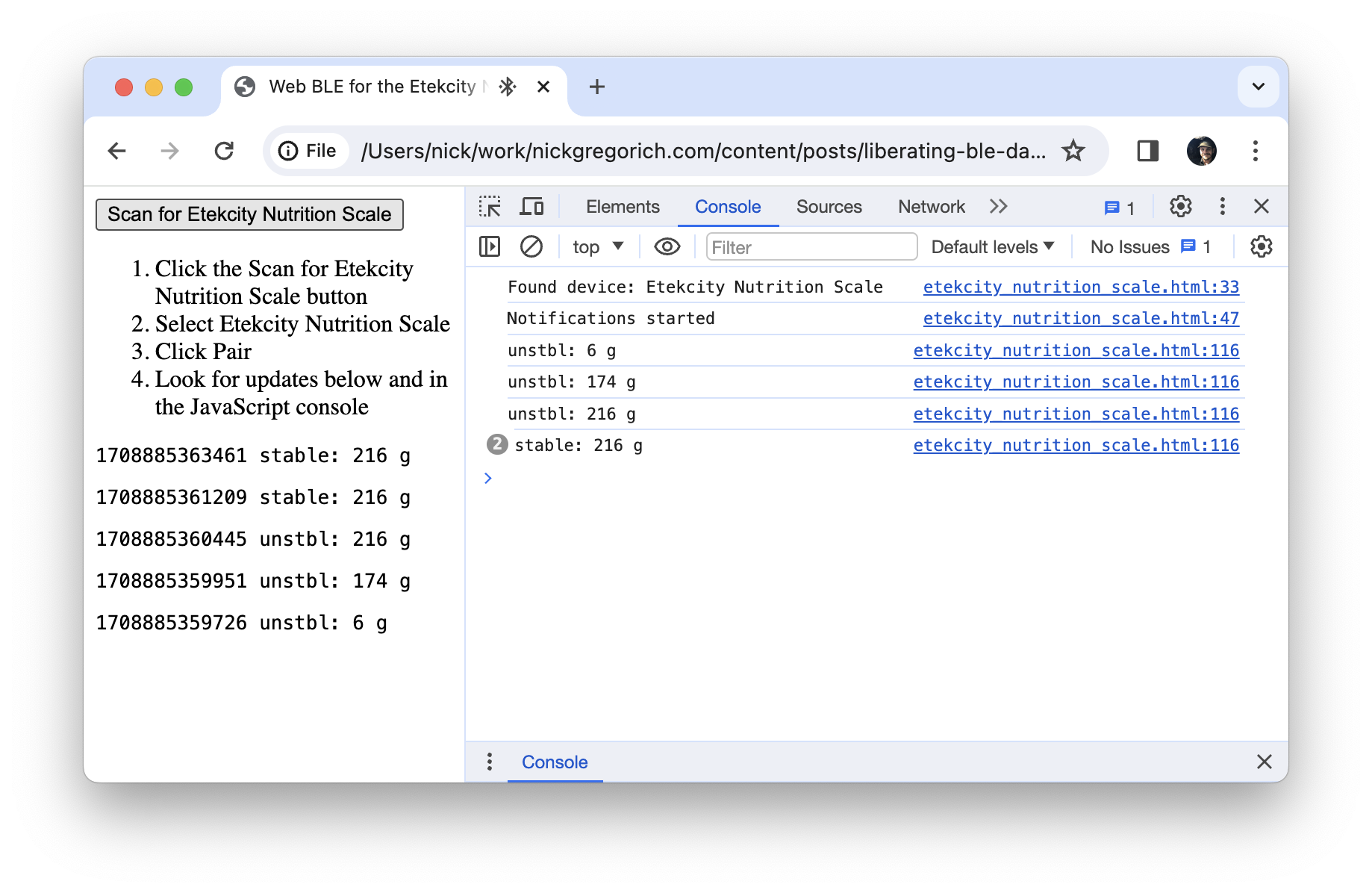Expand the more tabs chevron
Image resolution: width=1372 pixels, height=893 pixels.
(998, 207)
